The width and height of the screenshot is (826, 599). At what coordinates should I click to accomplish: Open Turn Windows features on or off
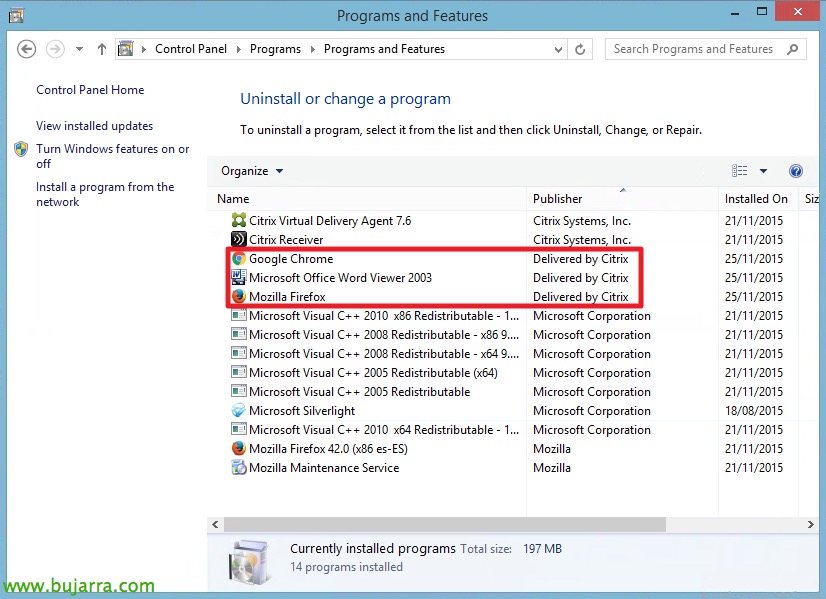pyautogui.click(x=113, y=156)
